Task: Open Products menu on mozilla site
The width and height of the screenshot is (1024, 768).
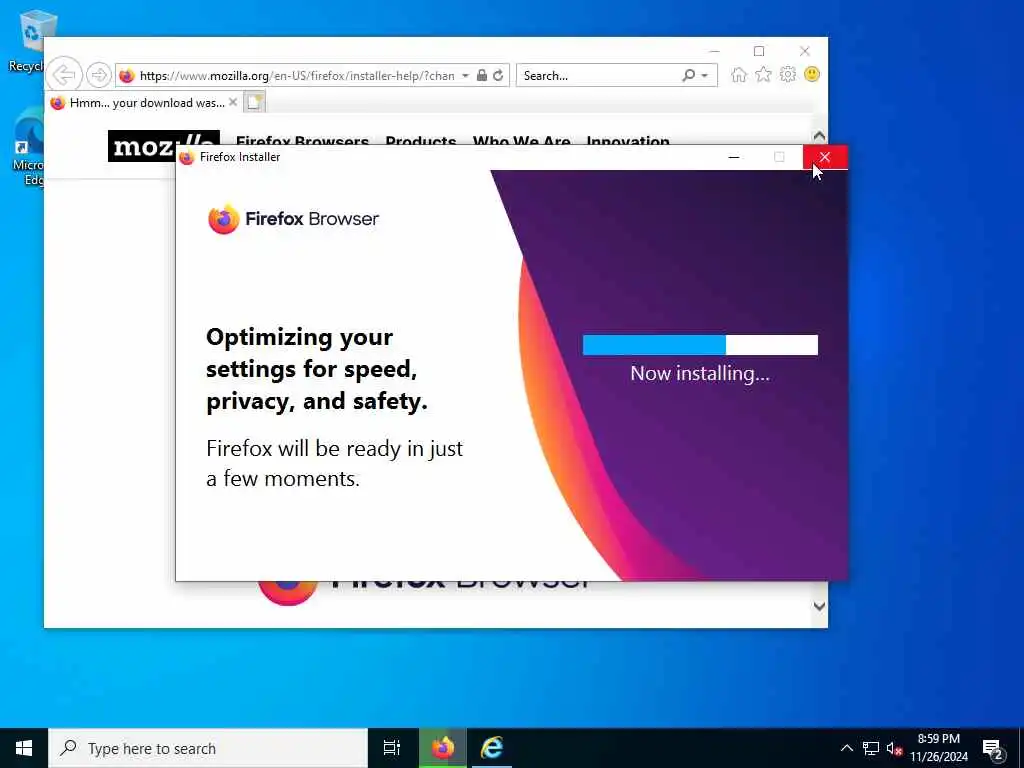Action: pyautogui.click(x=421, y=141)
